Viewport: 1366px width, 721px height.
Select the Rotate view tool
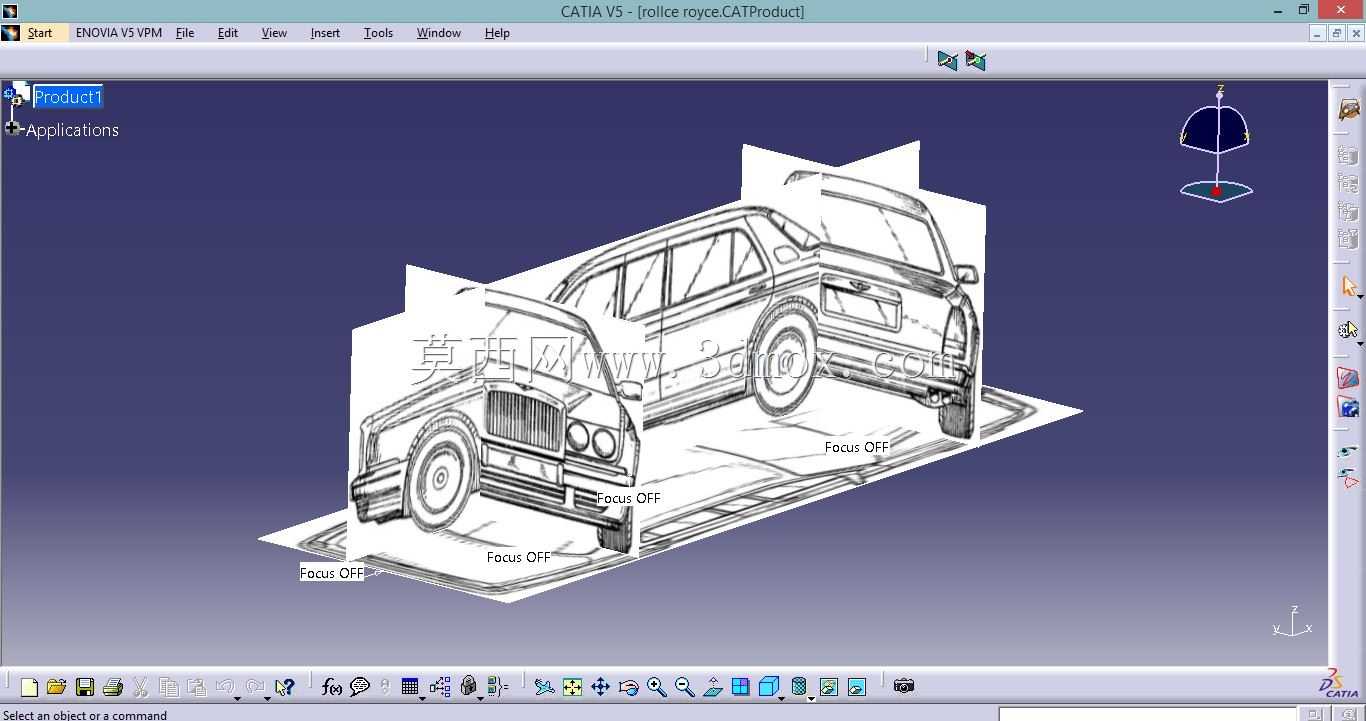pos(629,687)
